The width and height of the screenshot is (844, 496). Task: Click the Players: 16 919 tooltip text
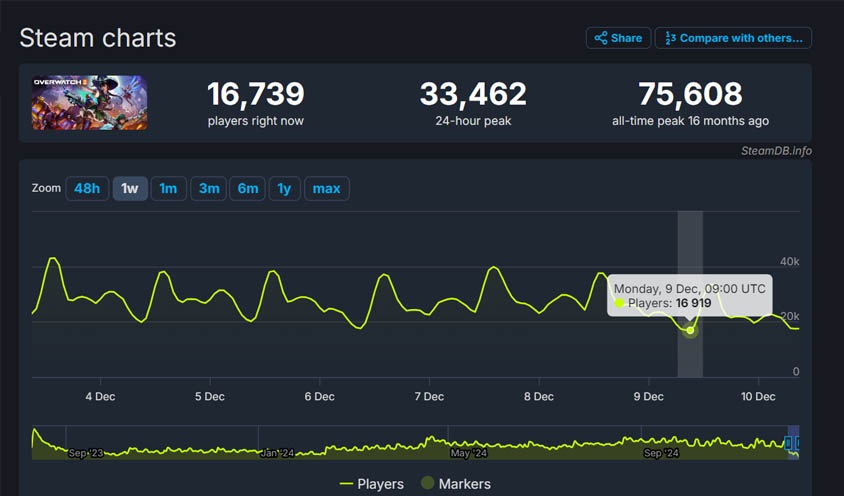(669, 303)
